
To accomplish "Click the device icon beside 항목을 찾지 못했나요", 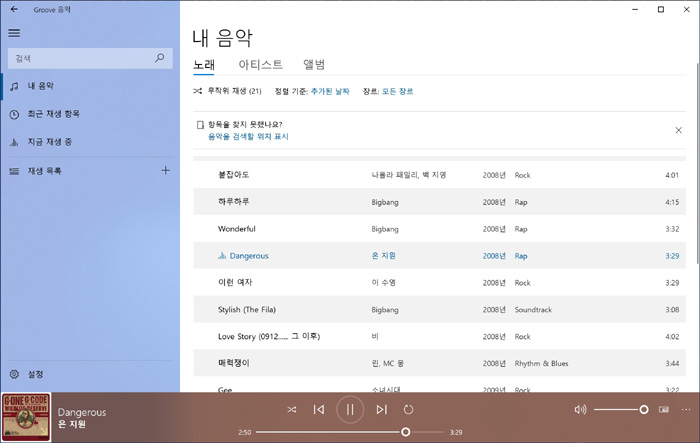I will coord(200,125).
